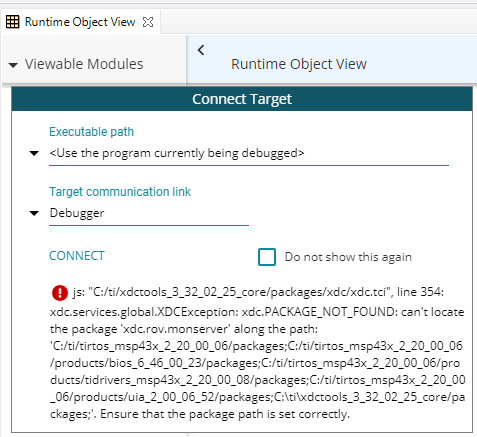This screenshot has width=477, height=437.
Task: Click the Do not show this again label
Action: 348,257
